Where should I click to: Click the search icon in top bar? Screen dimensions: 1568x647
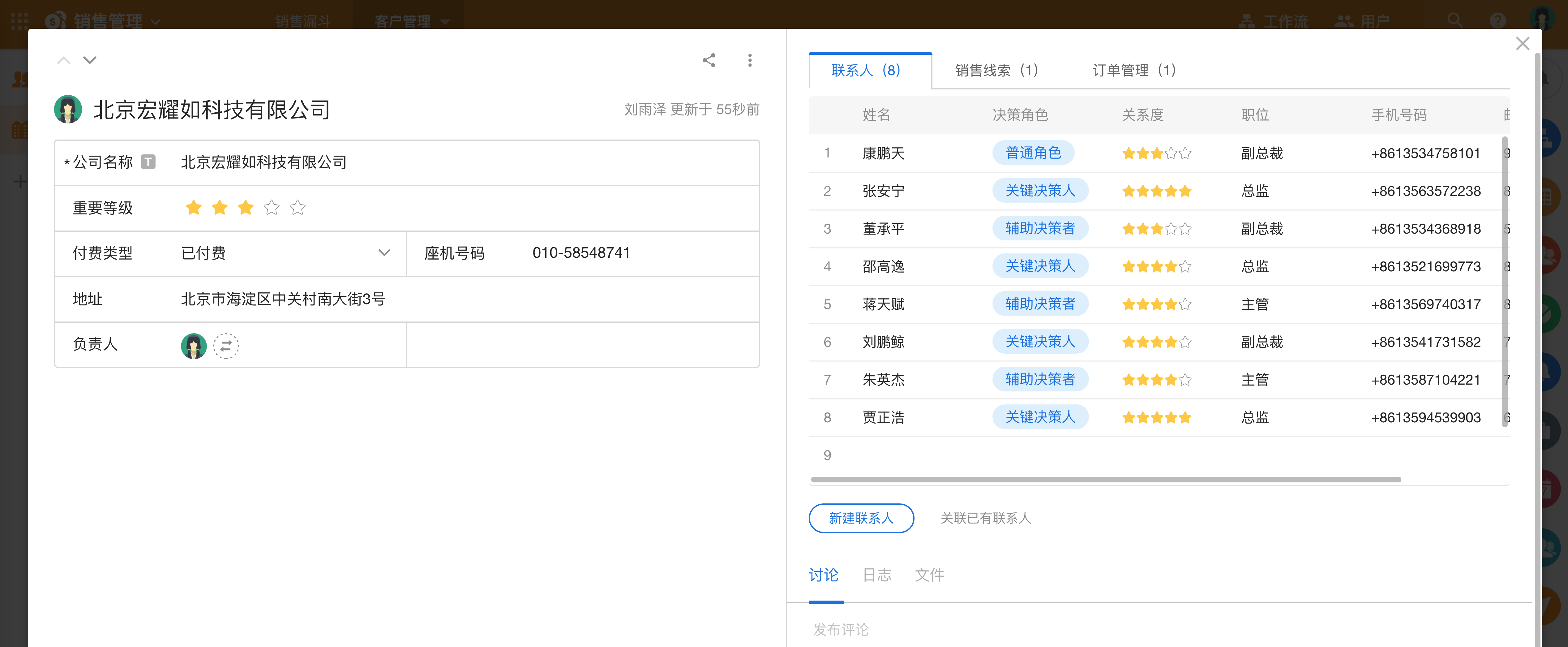click(x=1455, y=21)
